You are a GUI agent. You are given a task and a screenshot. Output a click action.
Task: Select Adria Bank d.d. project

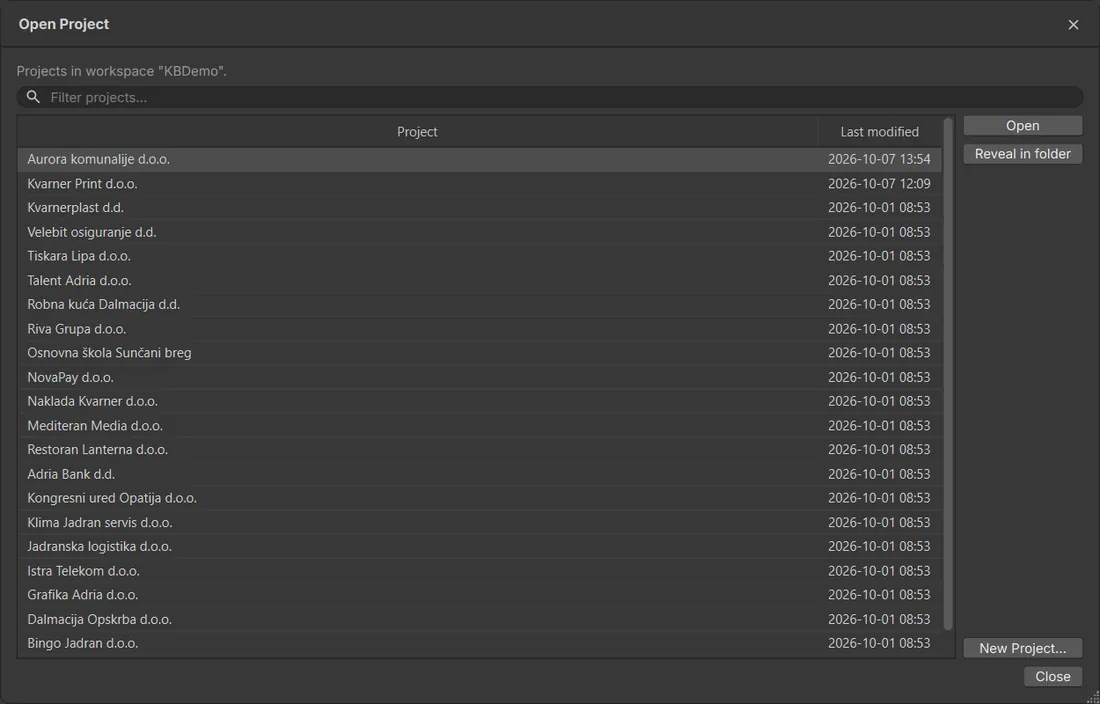coord(480,474)
